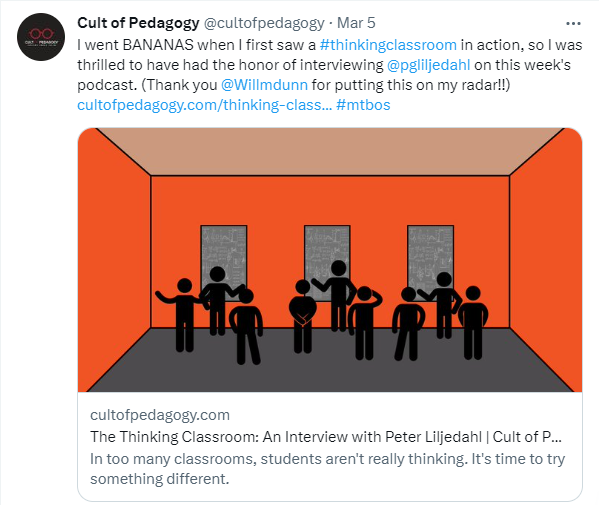Open the orange classroom preview image
This screenshot has width=599, height=505.
click(330, 260)
